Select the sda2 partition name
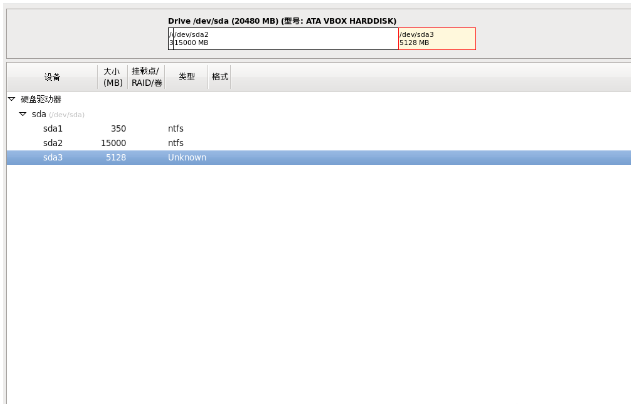The width and height of the screenshot is (635, 404). click(x=53, y=143)
